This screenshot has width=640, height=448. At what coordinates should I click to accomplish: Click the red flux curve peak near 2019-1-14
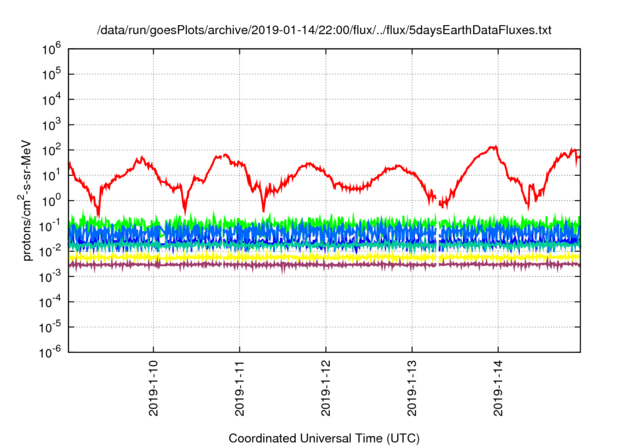(493, 147)
